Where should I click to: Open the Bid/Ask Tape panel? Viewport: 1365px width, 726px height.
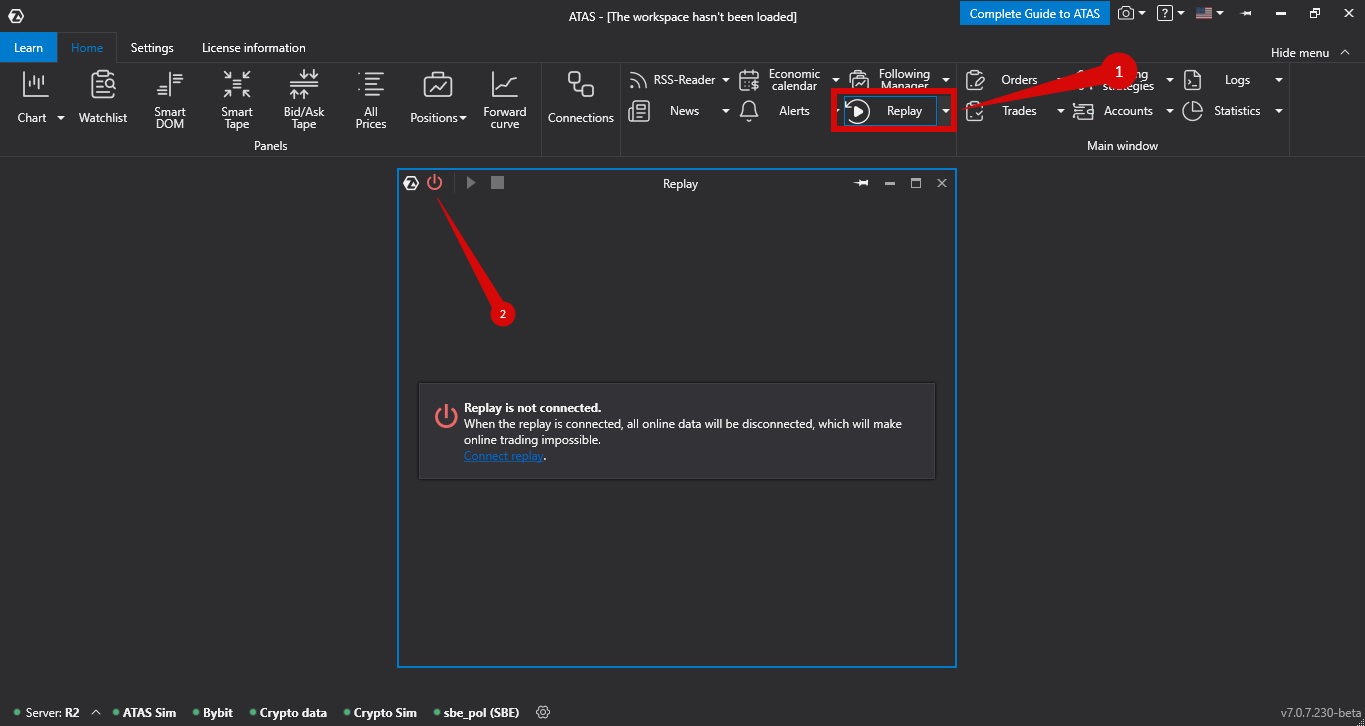point(304,100)
